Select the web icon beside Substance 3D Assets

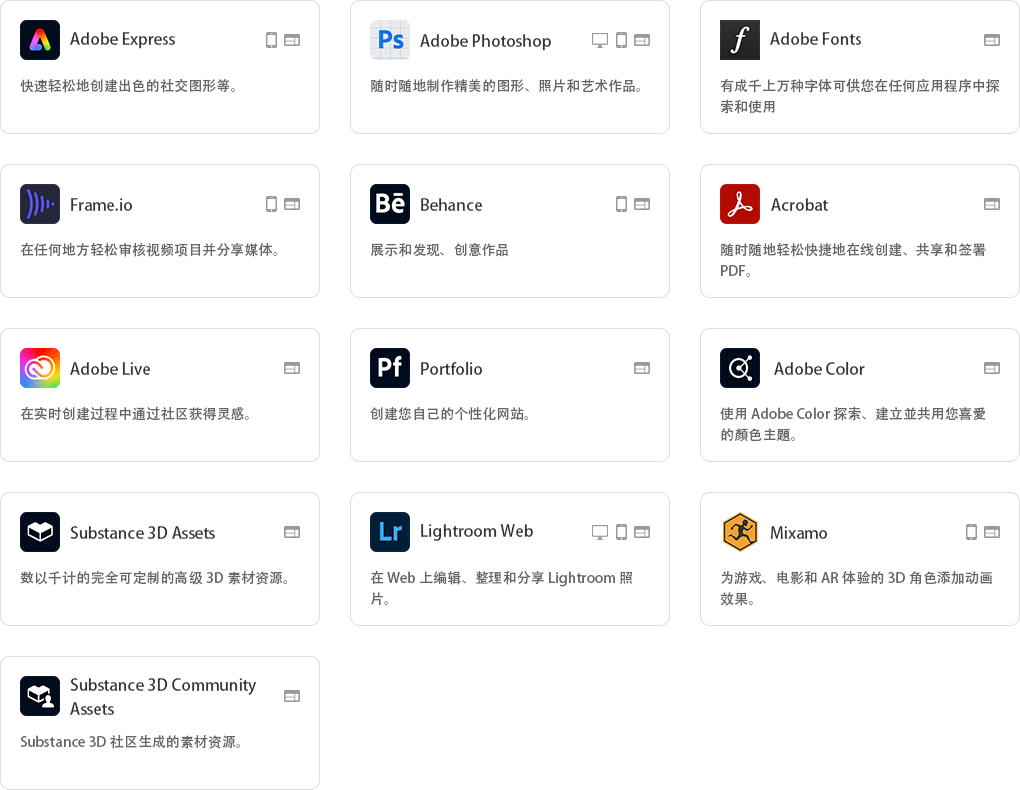coord(292,532)
